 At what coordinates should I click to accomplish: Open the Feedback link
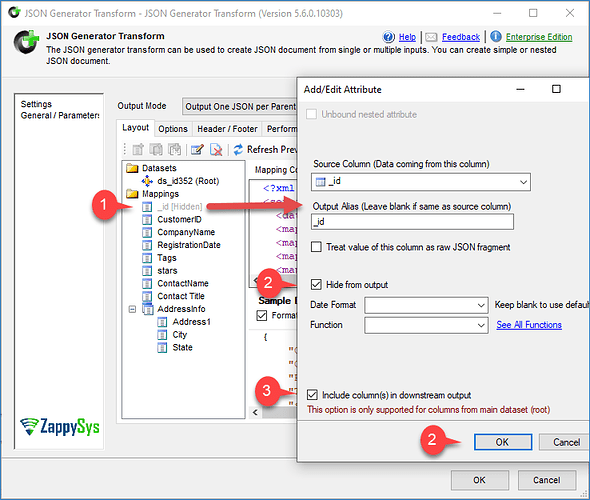(461, 37)
